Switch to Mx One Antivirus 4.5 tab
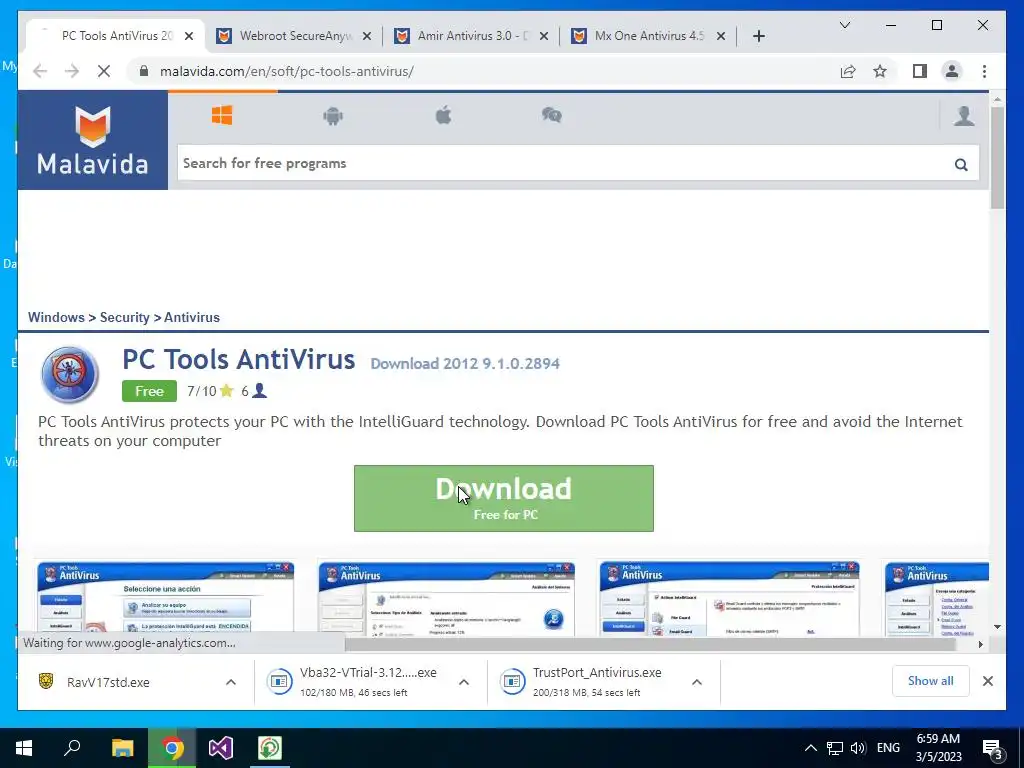Screen dimensions: 1024x768 (x=649, y=36)
